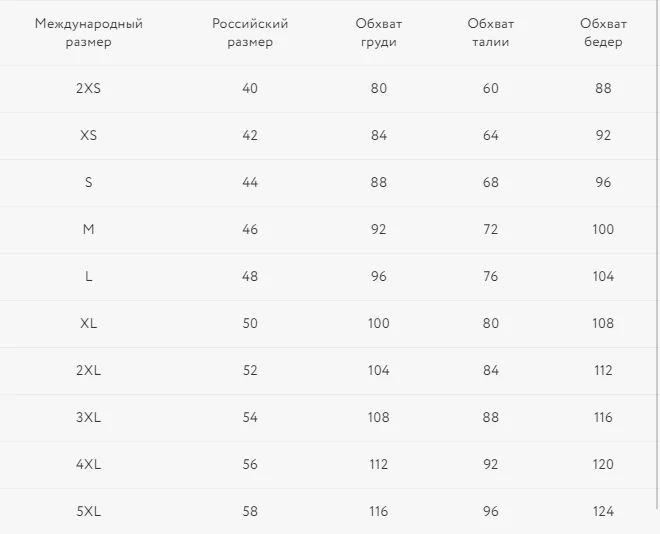Click chest value 116 in 5XL row
The image size is (660, 534).
(x=378, y=511)
